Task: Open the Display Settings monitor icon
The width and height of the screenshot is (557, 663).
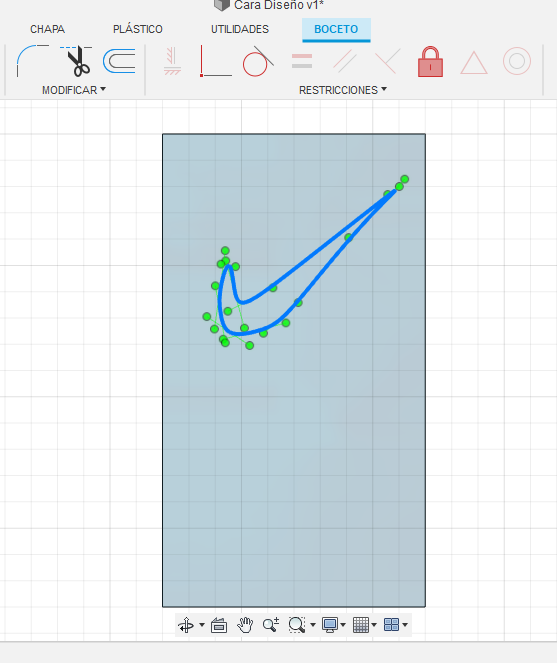Action: pos(330,625)
